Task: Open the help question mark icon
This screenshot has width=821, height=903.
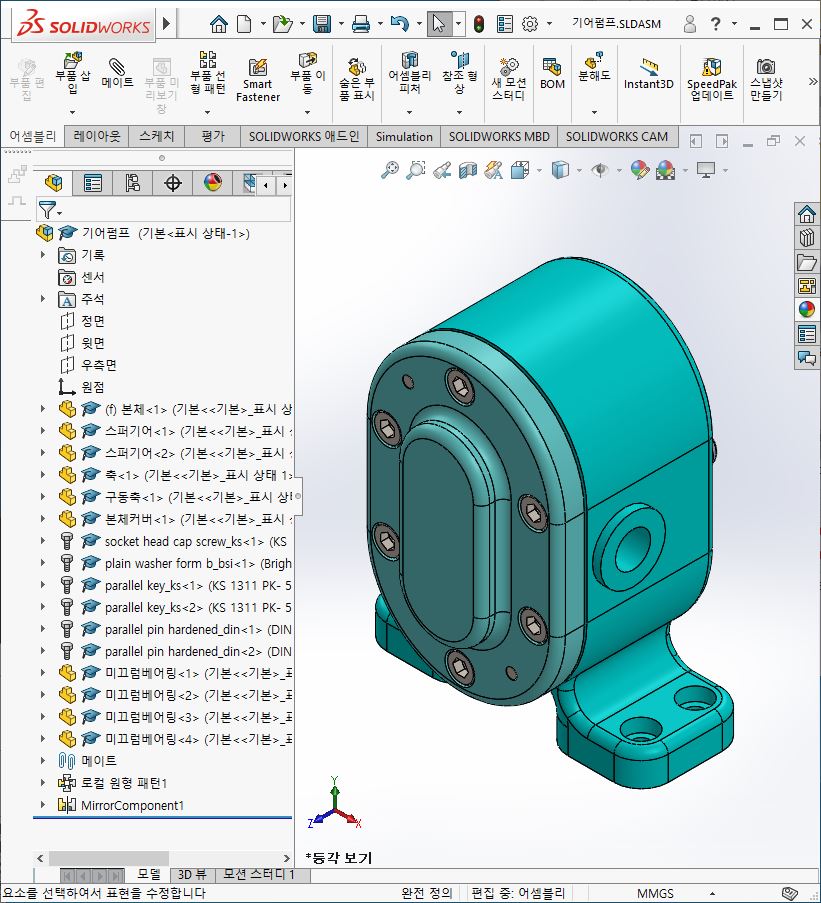Action: 715,24
